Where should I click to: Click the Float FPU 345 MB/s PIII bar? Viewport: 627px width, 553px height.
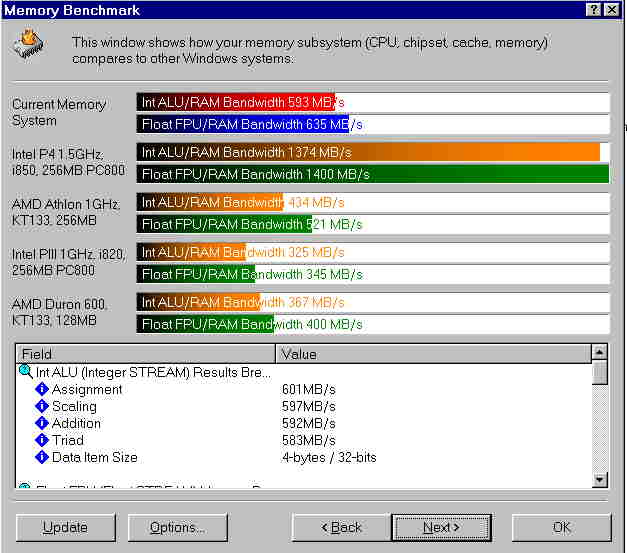pyautogui.click(x=196, y=274)
